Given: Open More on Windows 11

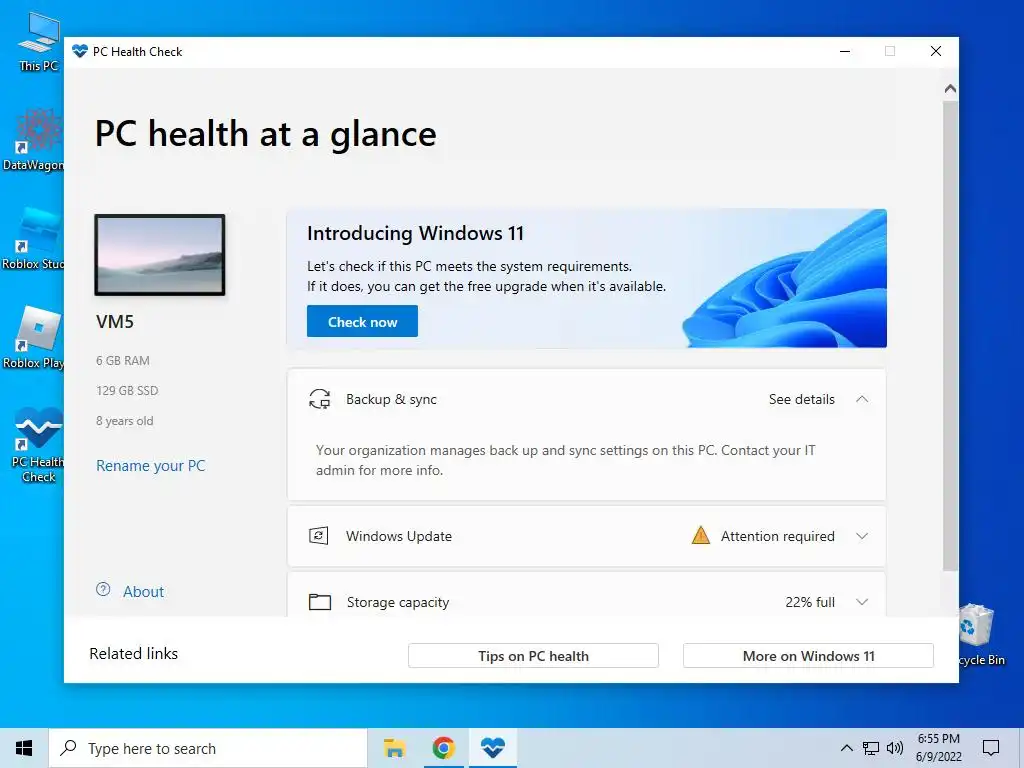Looking at the screenshot, I should [x=808, y=656].
